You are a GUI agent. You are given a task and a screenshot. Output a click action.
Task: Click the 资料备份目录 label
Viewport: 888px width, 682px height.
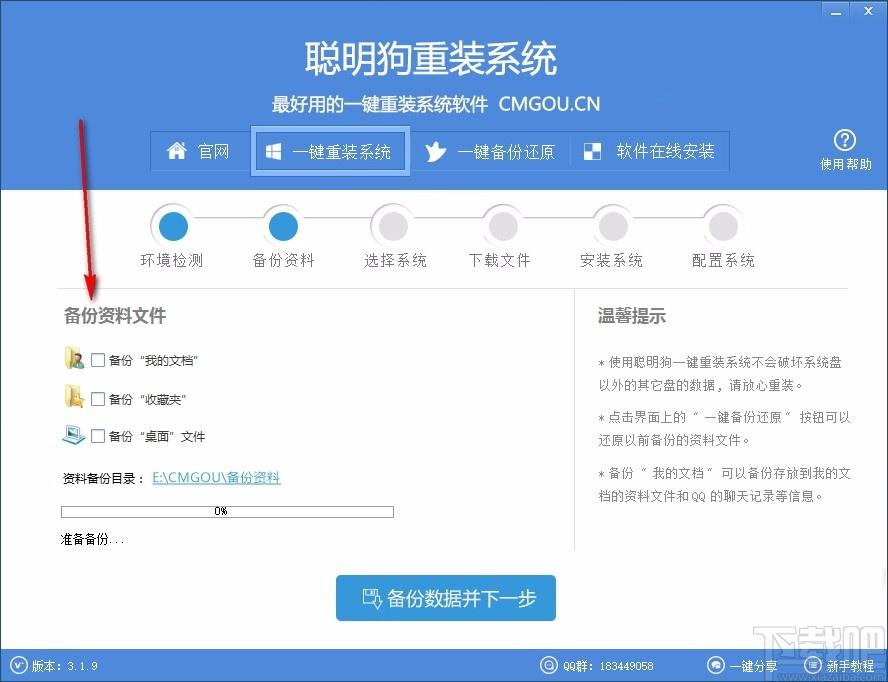pos(103,479)
